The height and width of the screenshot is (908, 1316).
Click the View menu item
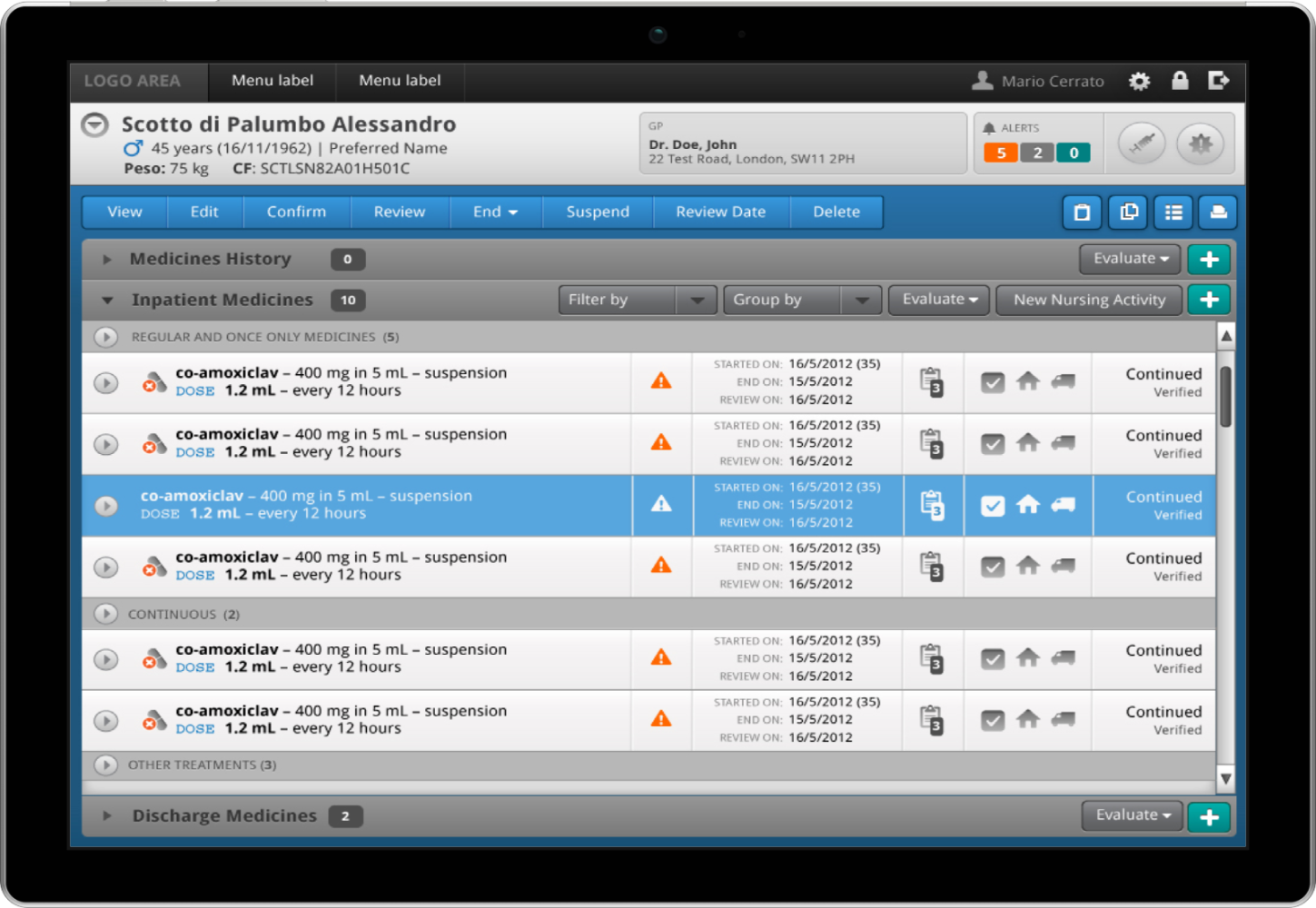(124, 212)
